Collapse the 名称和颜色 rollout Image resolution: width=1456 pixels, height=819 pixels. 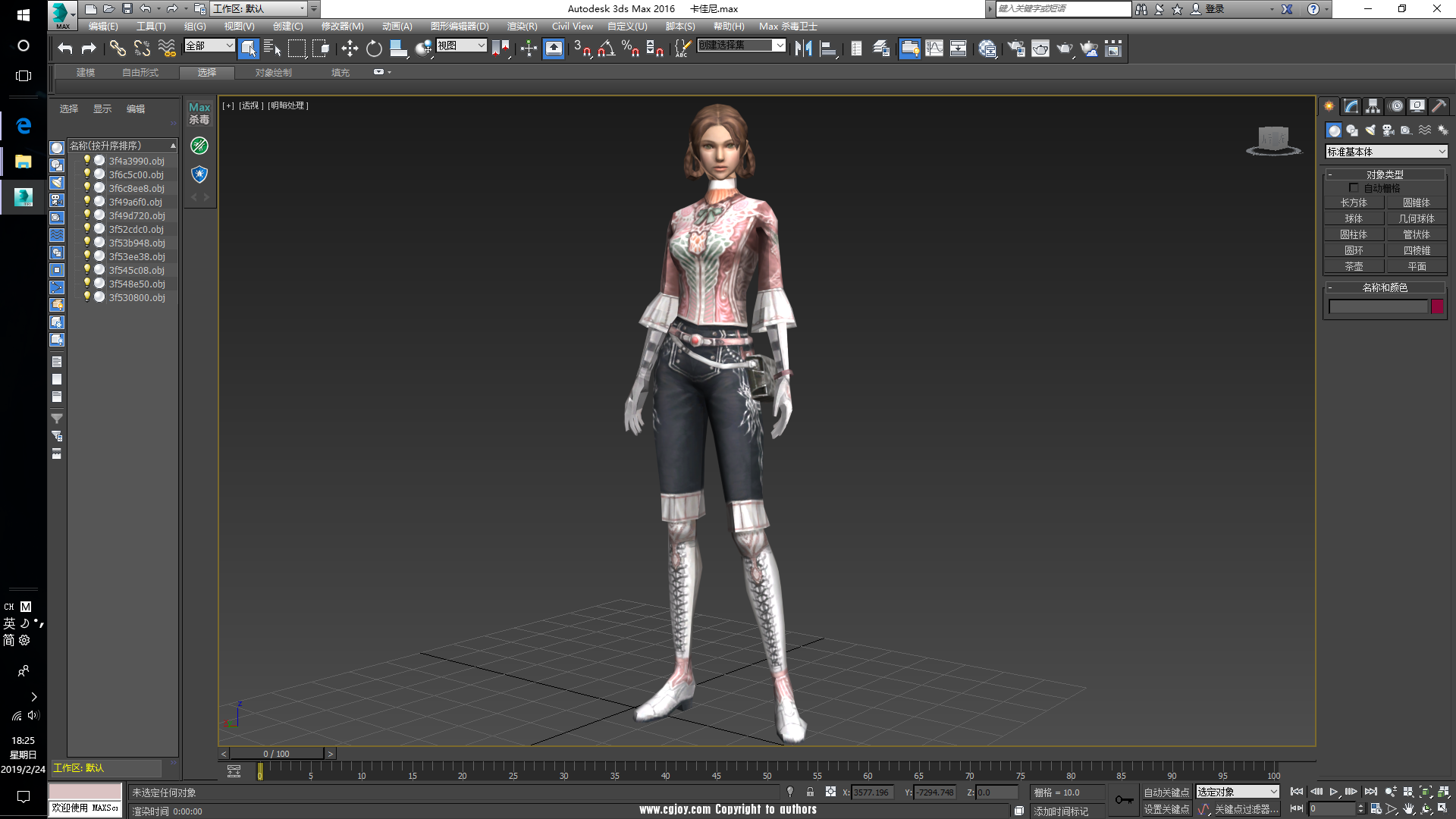(1385, 287)
